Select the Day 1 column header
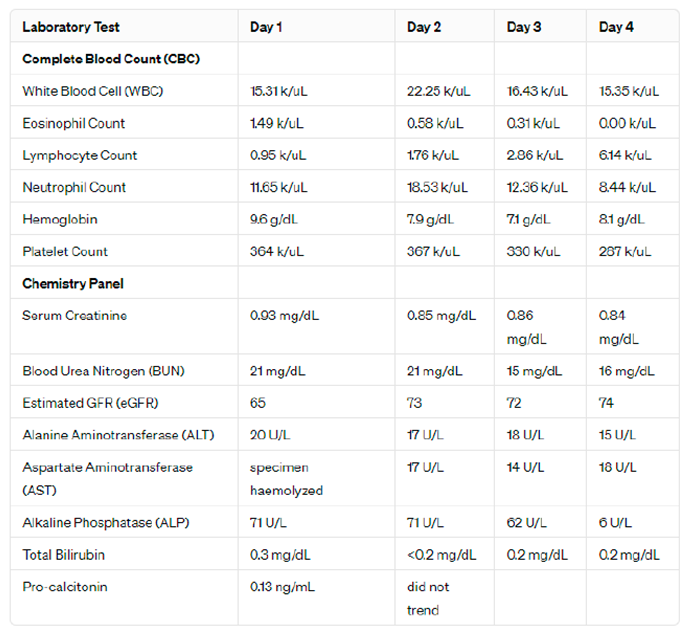This screenshot has height=631, width=686. pyautogui.click(x=266, y=27)
